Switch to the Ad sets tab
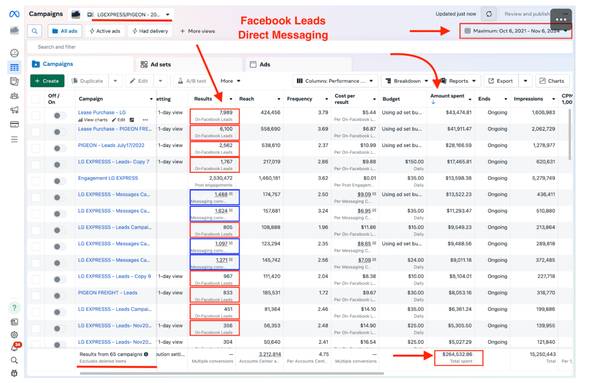Viewport: 600px width, 383px height. (x=156, y=64)
